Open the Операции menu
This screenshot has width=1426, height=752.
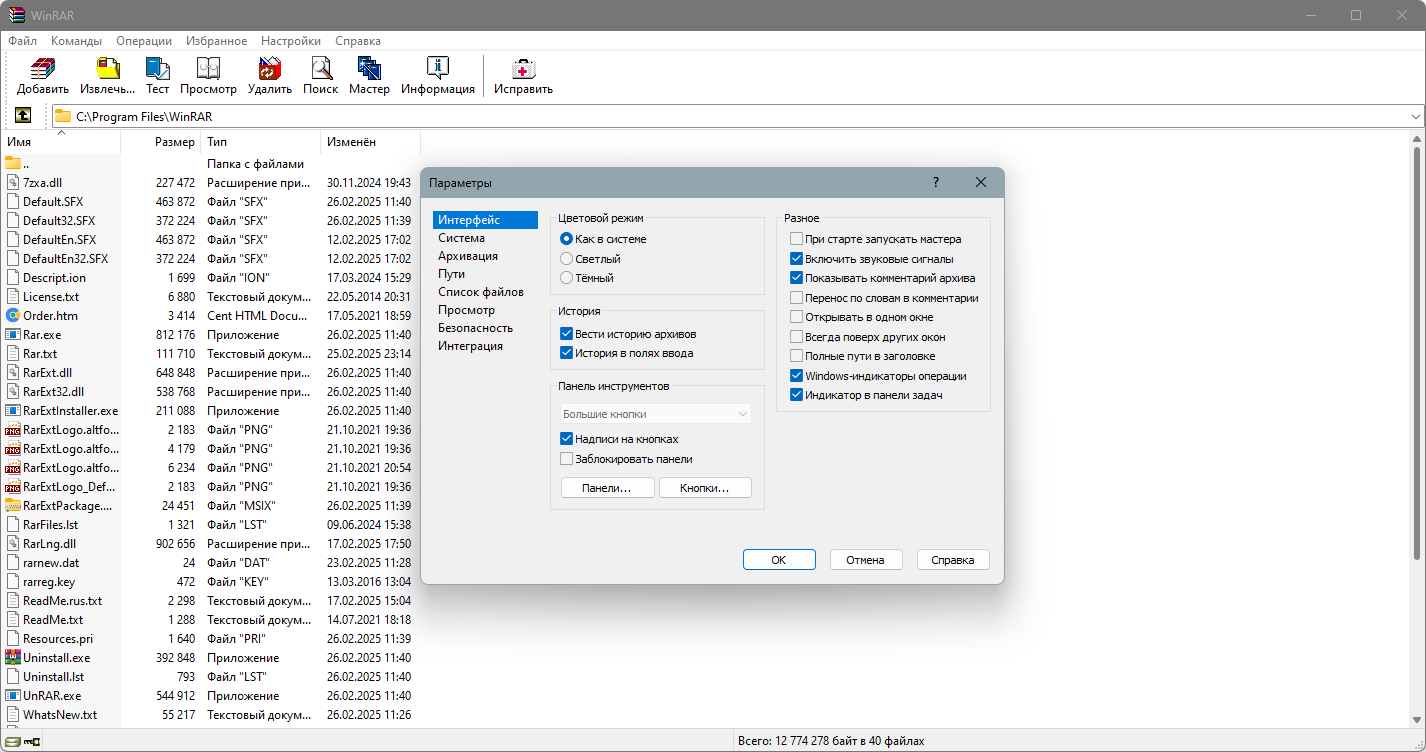[x=144, y=41]
